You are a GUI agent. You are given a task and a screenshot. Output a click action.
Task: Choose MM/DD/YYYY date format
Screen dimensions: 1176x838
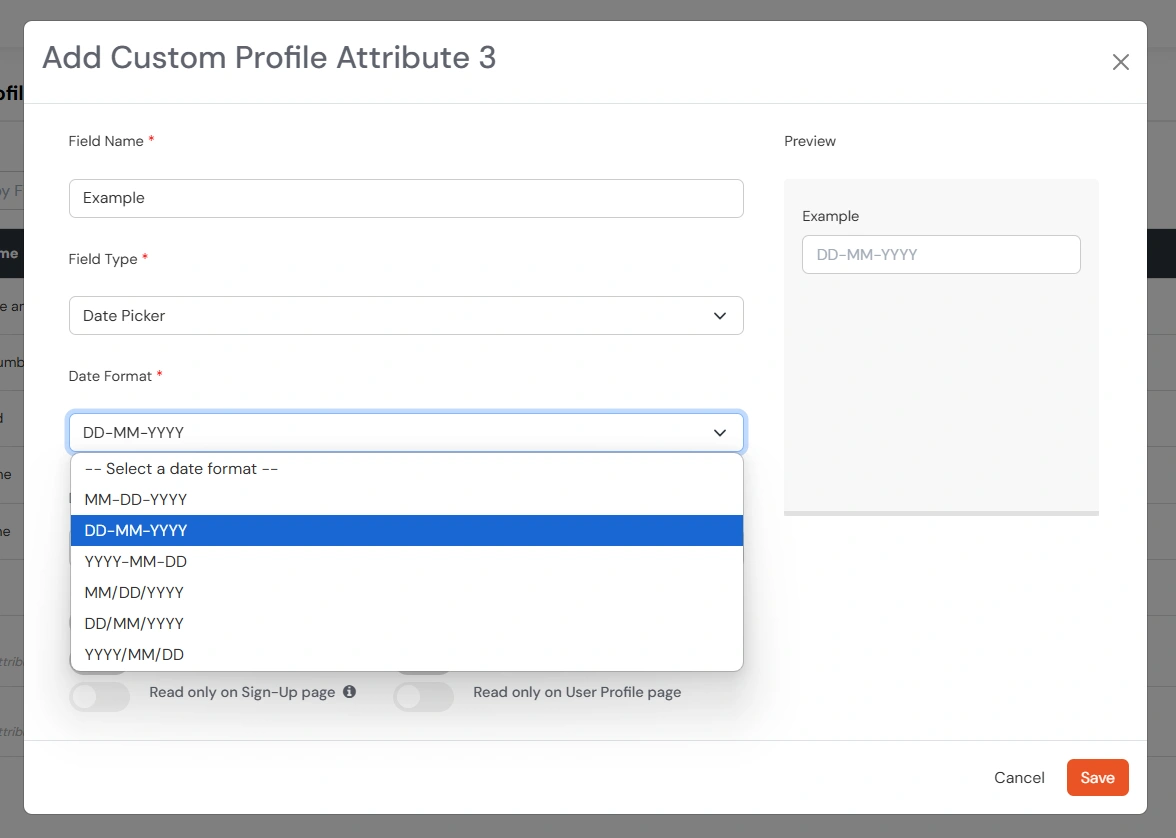(136, 592)
